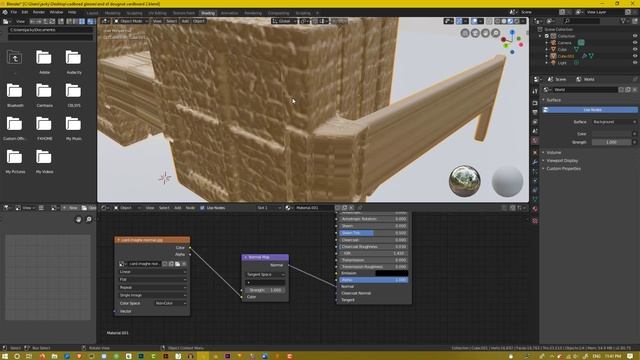Open the World properties tab icon
The height and width of the screenshot is (360, 640).
(x=535, y=141)
